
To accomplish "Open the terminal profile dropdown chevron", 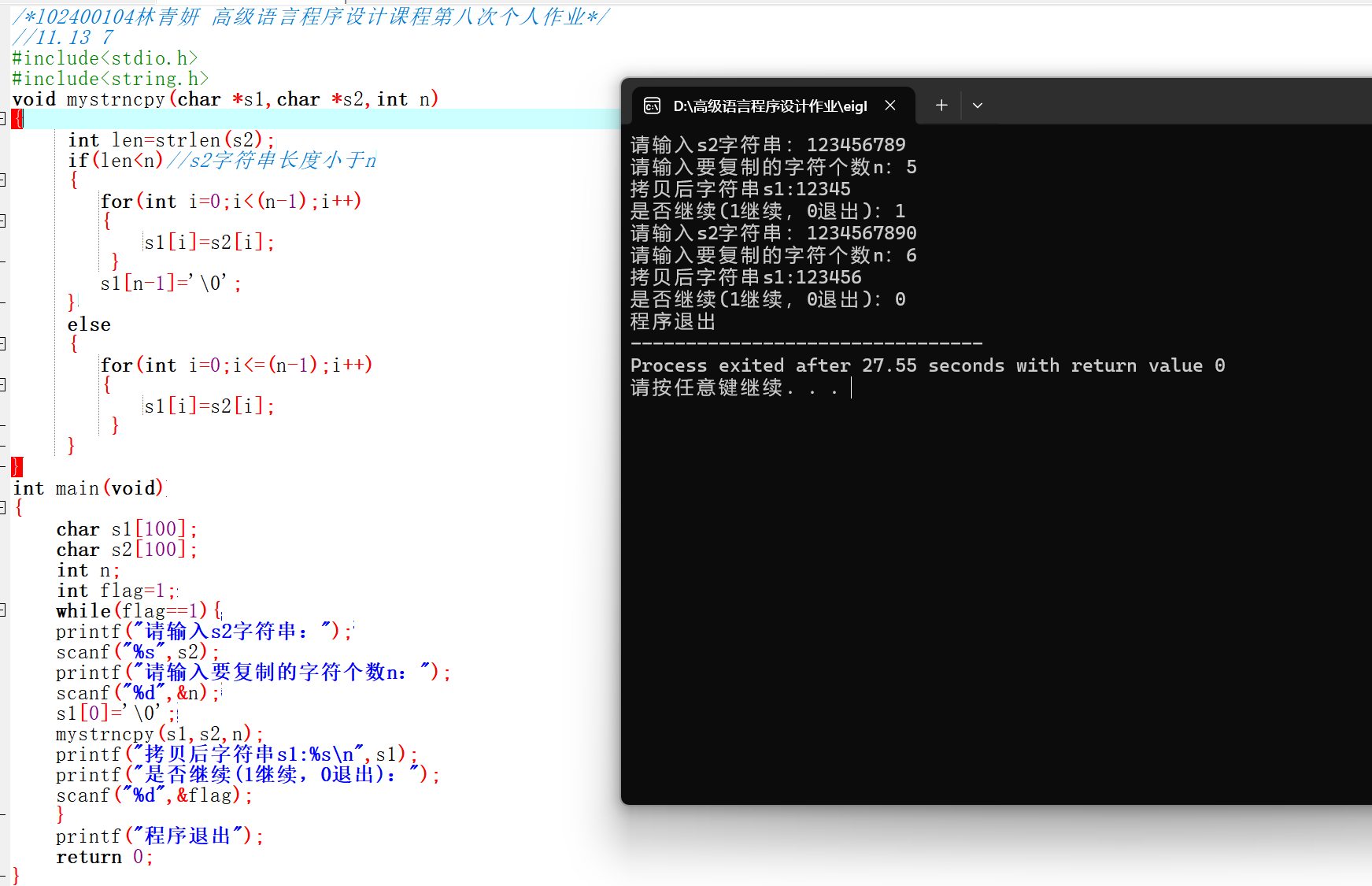I will pos(978,106).
